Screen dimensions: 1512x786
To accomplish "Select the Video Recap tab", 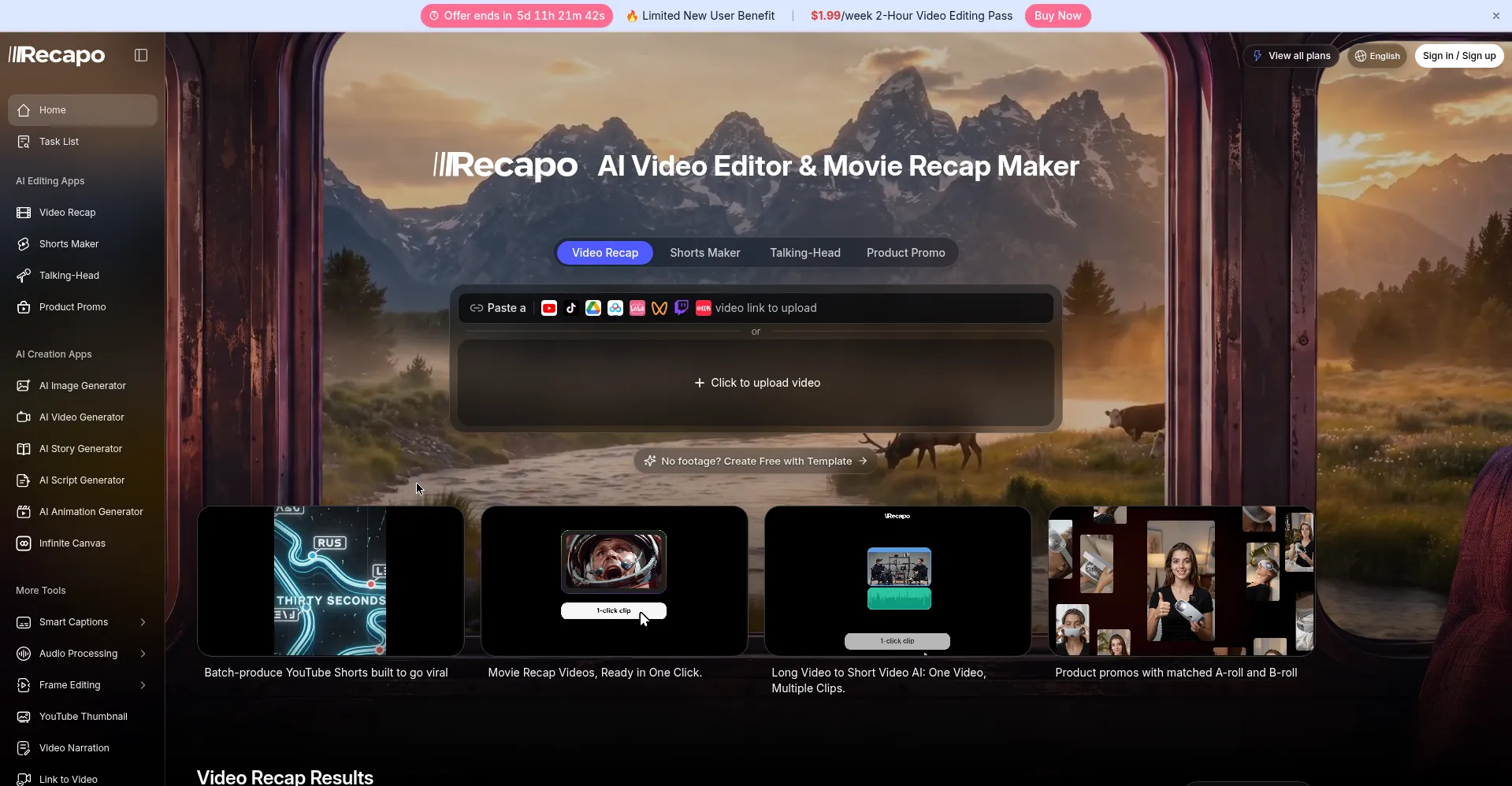I will (x=605, y=253).
